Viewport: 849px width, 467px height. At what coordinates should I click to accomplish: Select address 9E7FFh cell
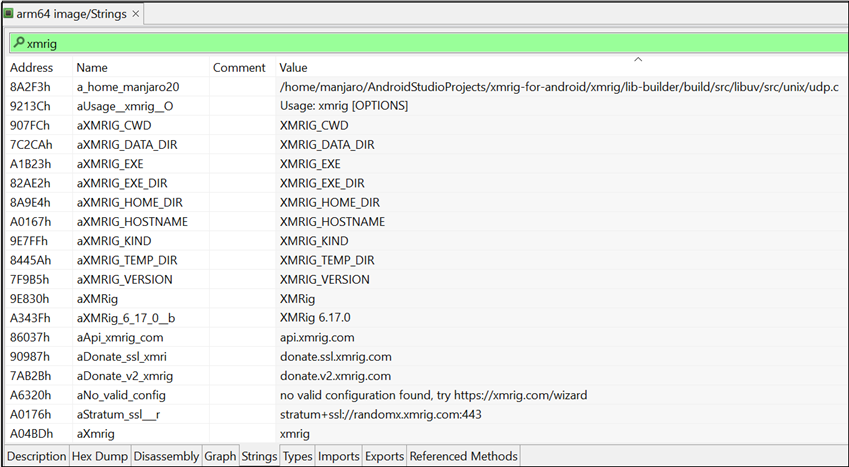point(29,241)
